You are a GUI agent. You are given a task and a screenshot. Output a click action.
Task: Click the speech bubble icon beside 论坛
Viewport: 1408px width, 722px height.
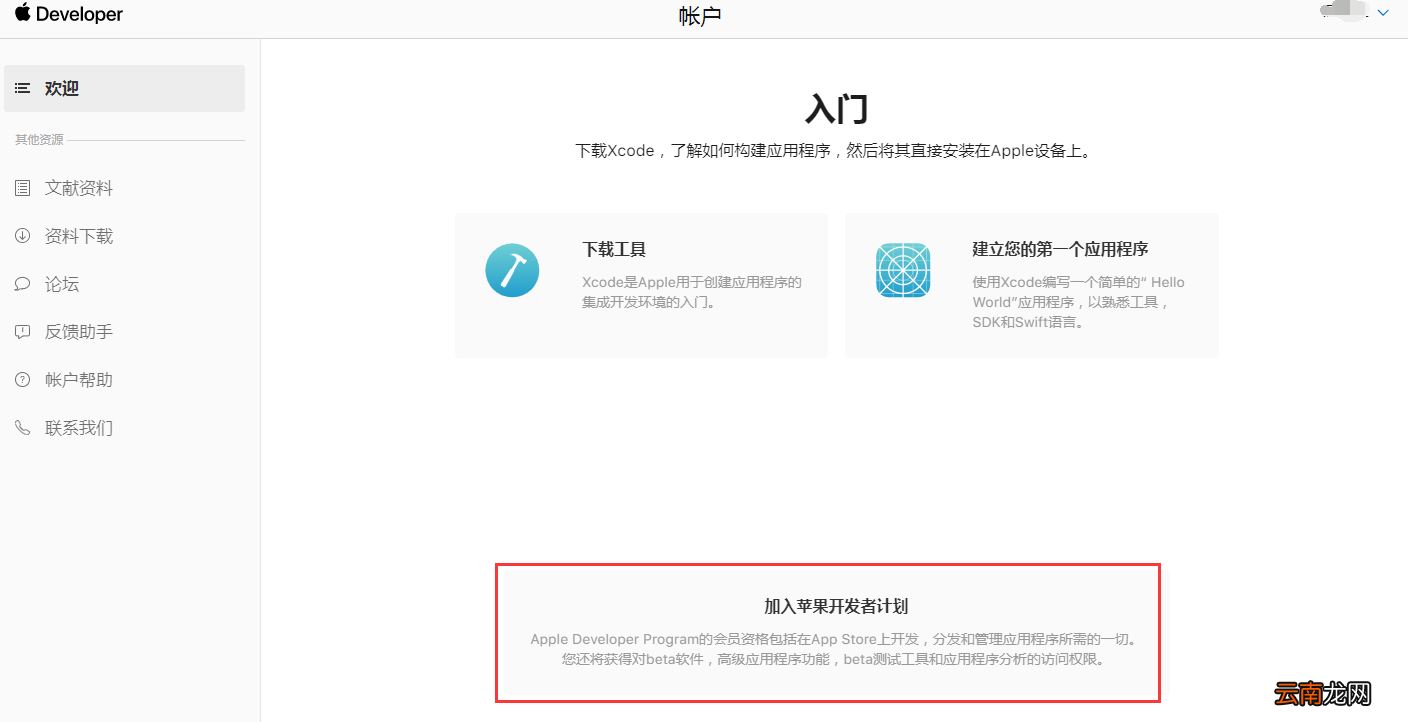(x=22, y=284)
